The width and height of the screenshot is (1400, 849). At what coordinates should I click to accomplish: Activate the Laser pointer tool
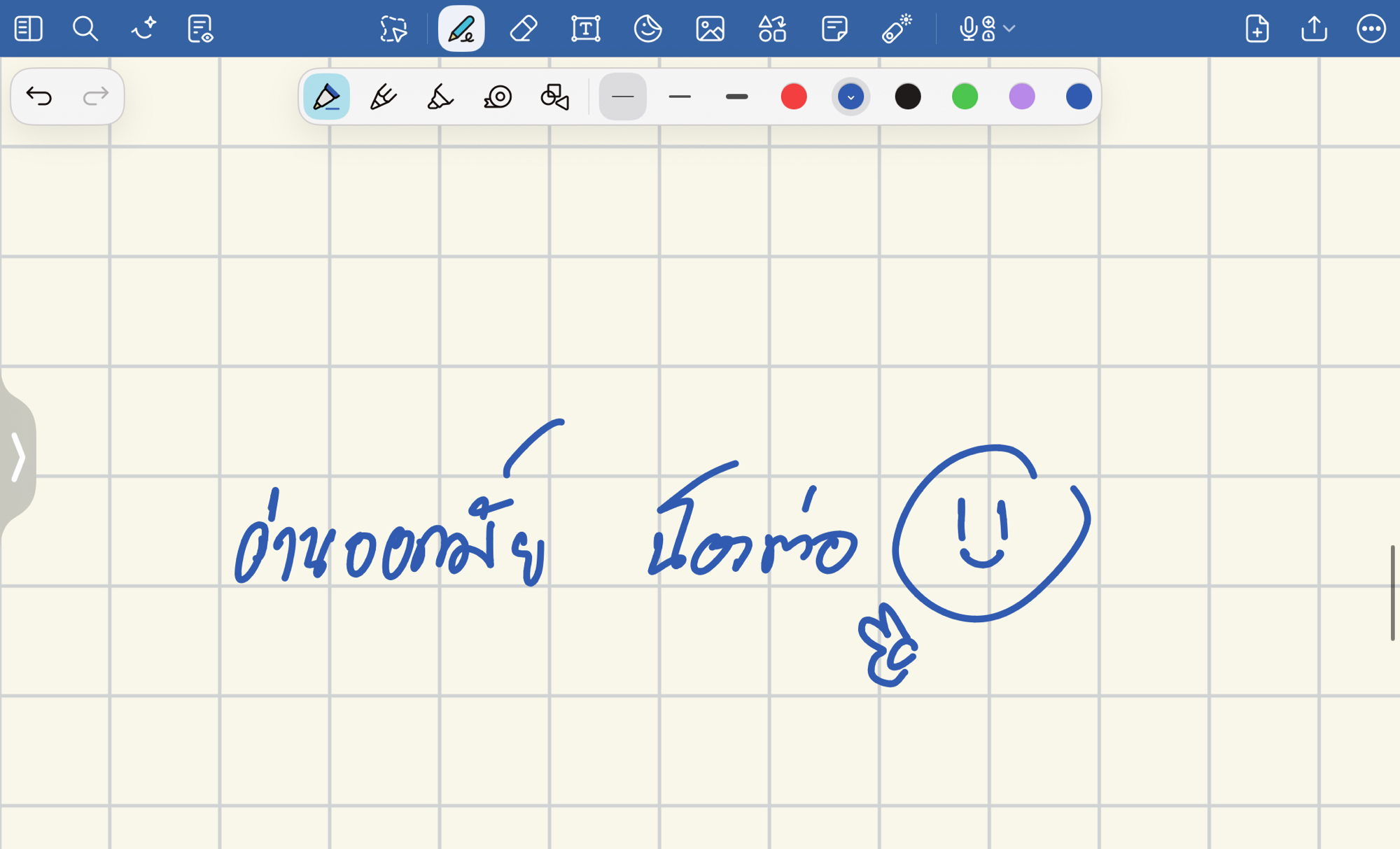coord(897,29)
